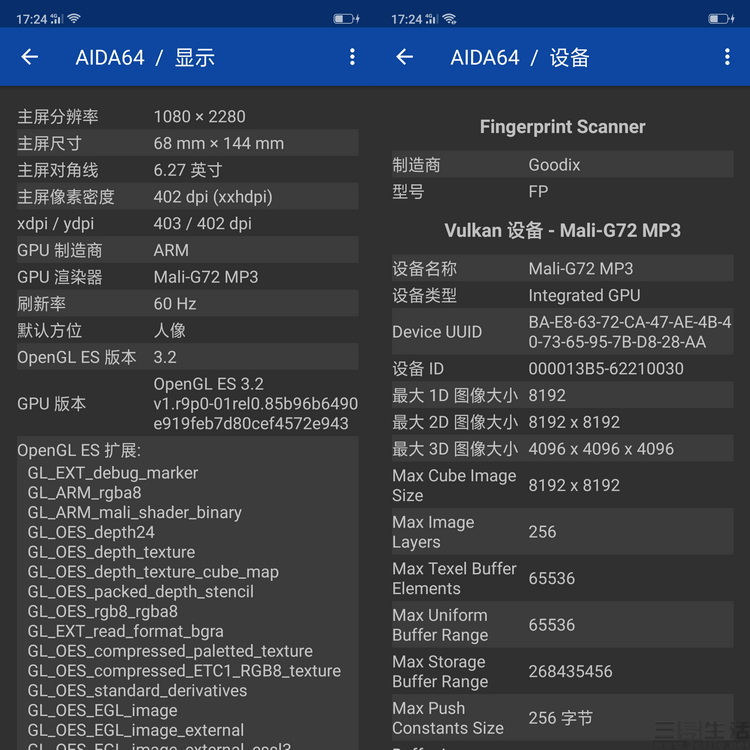Tap the Device UUID row
Viewport: 750px width, 750px height.
pos(562,332)
